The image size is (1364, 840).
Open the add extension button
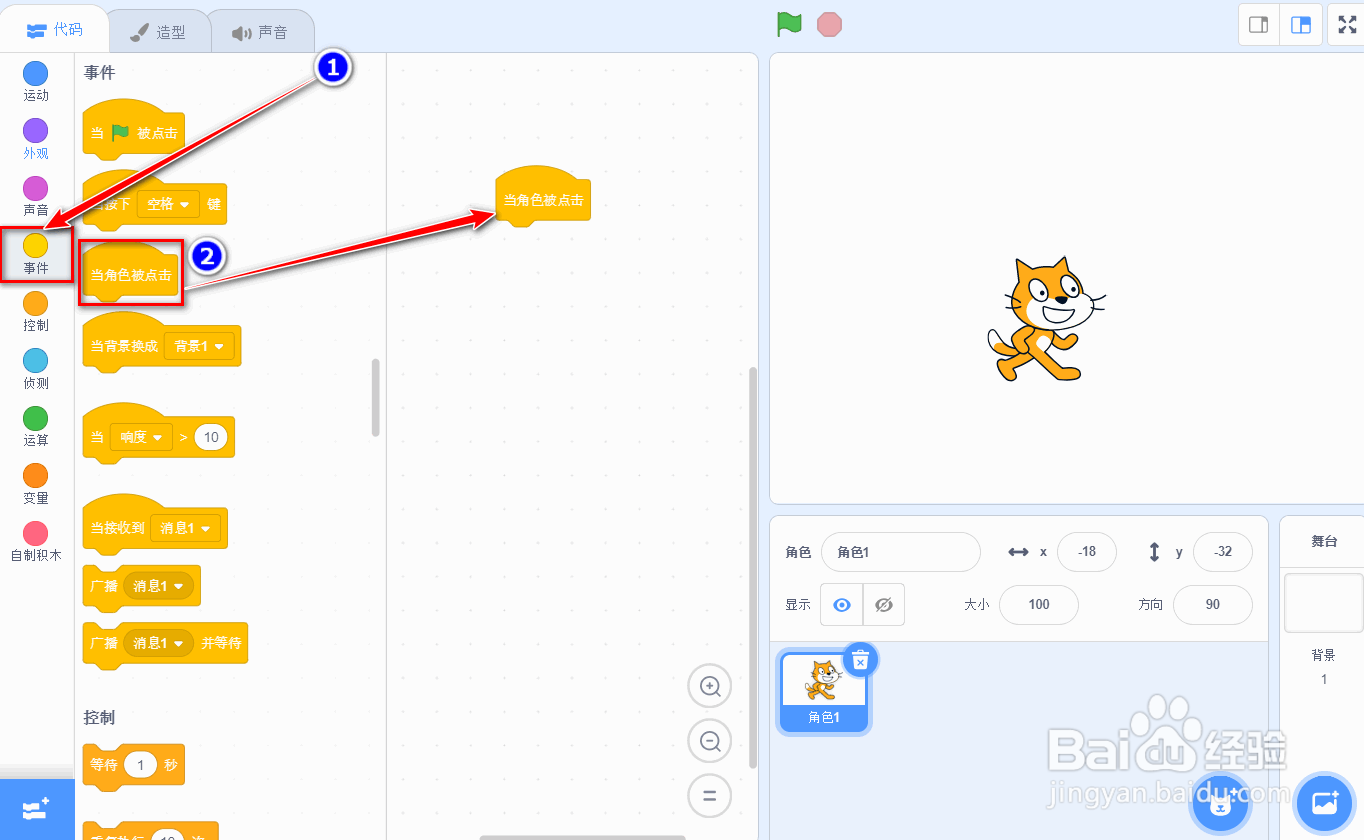(37, 809)
